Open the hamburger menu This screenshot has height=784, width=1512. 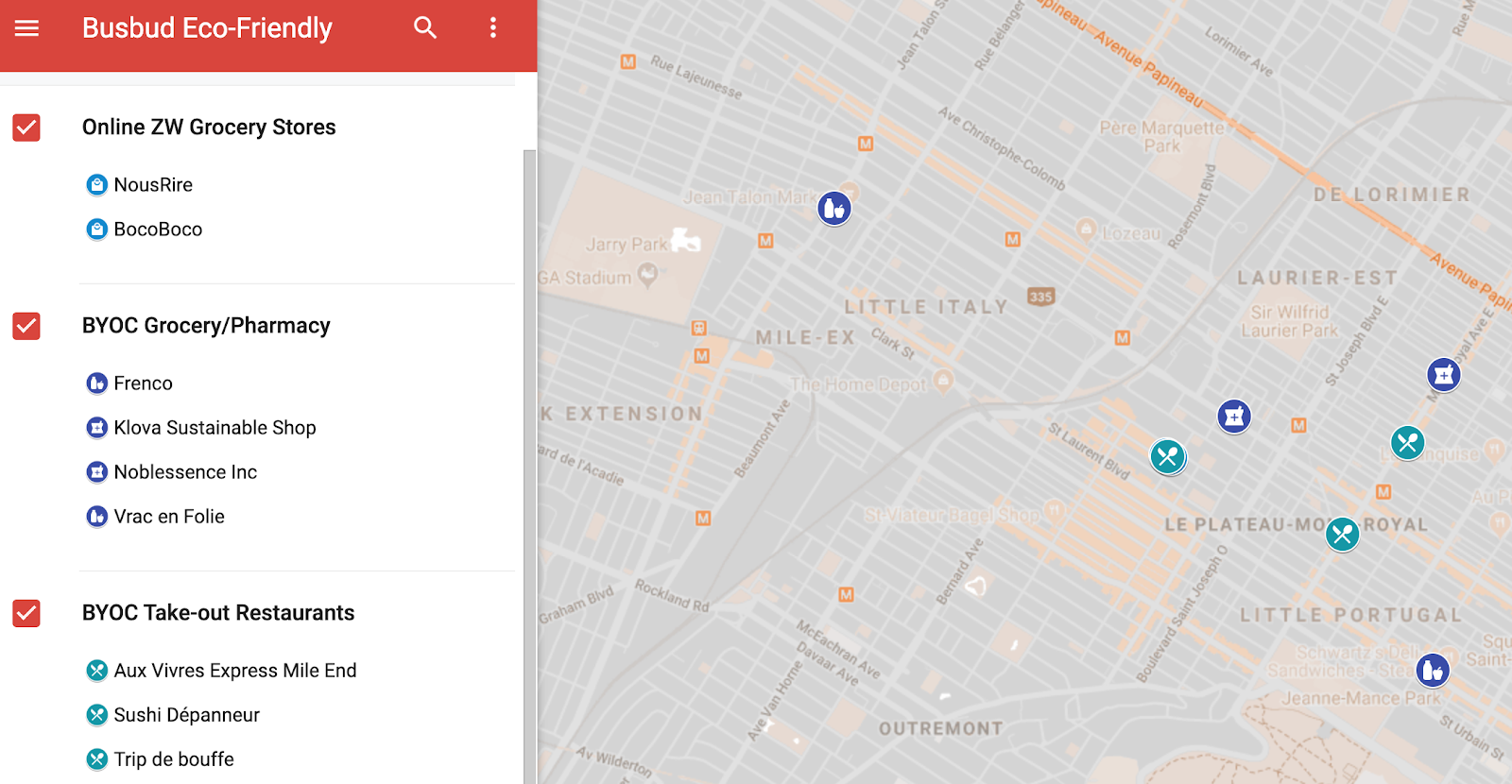point(27,28)
